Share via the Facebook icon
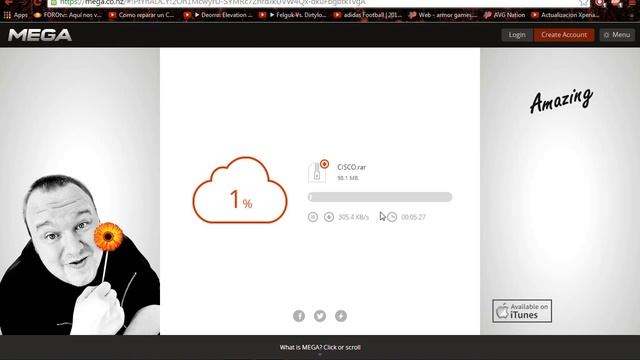640x360 pixels. [299, 316]
